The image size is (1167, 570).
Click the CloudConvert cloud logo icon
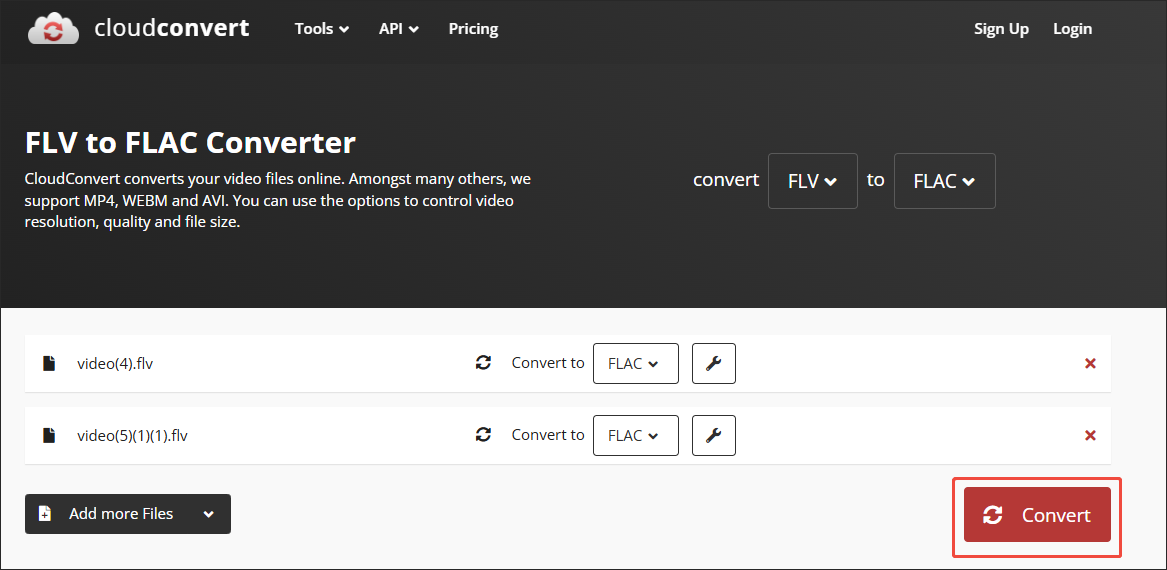(54, 29)
